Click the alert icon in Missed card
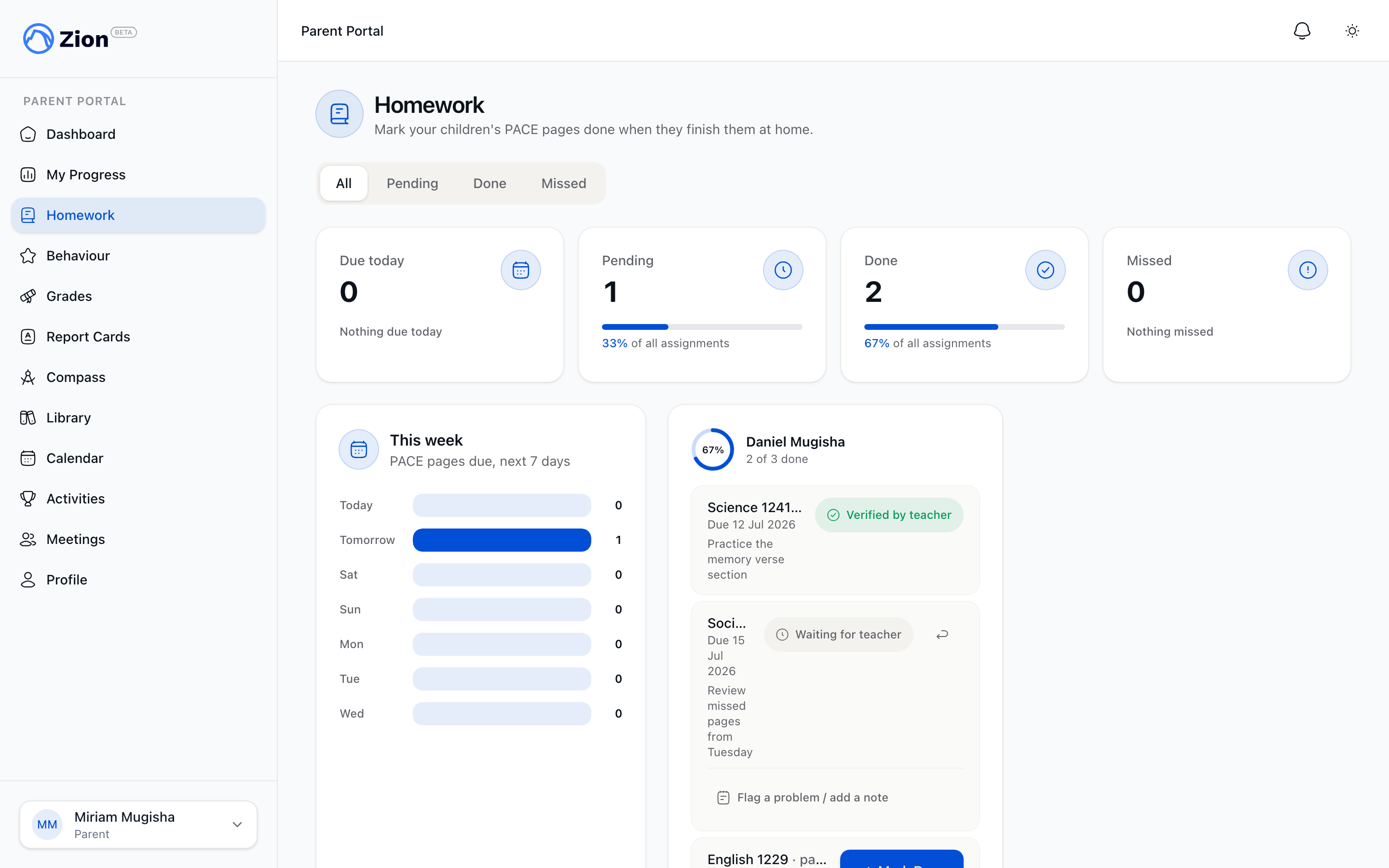1389x868 pixels. click(1307, 270)
